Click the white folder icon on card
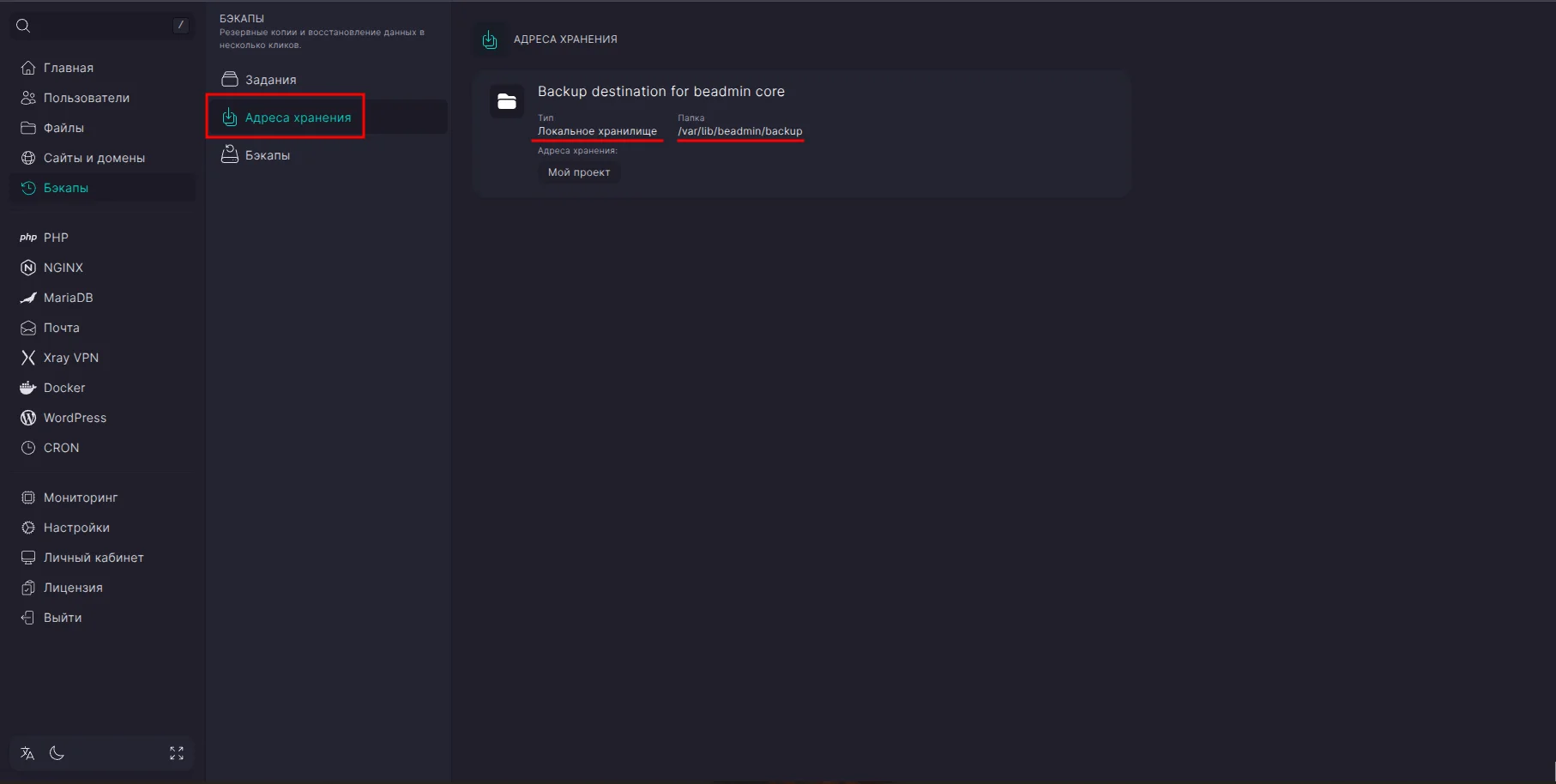This screenshot has height=784, width=1556. pos(507,101)
